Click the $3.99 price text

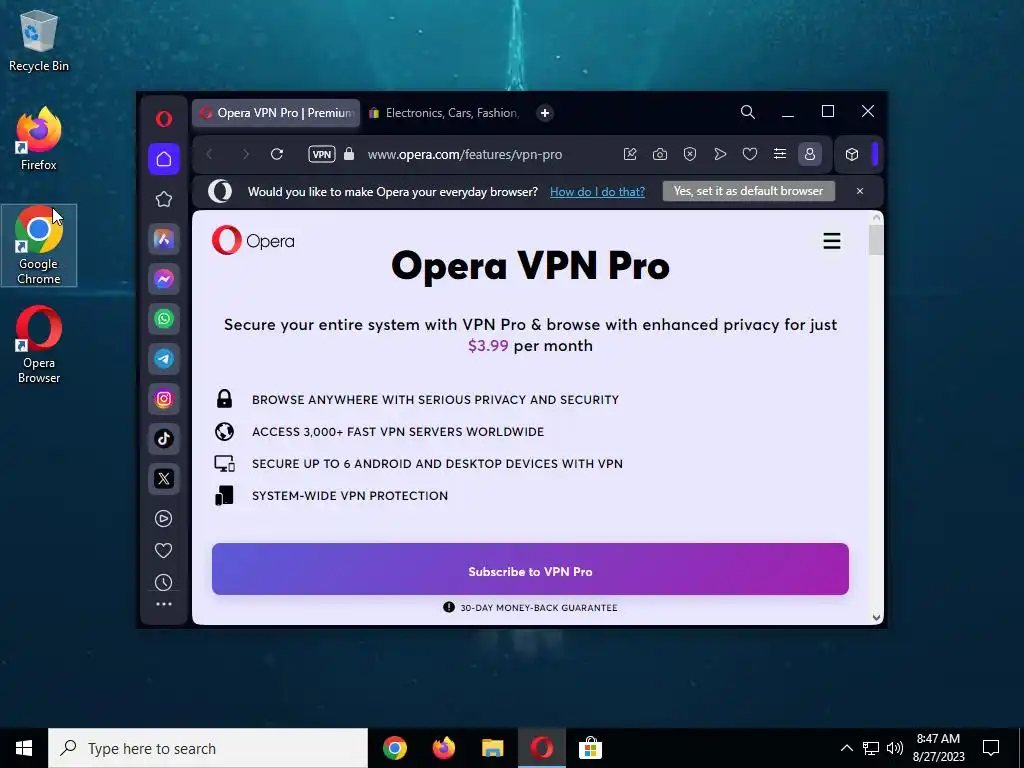(x=488, y=345)
